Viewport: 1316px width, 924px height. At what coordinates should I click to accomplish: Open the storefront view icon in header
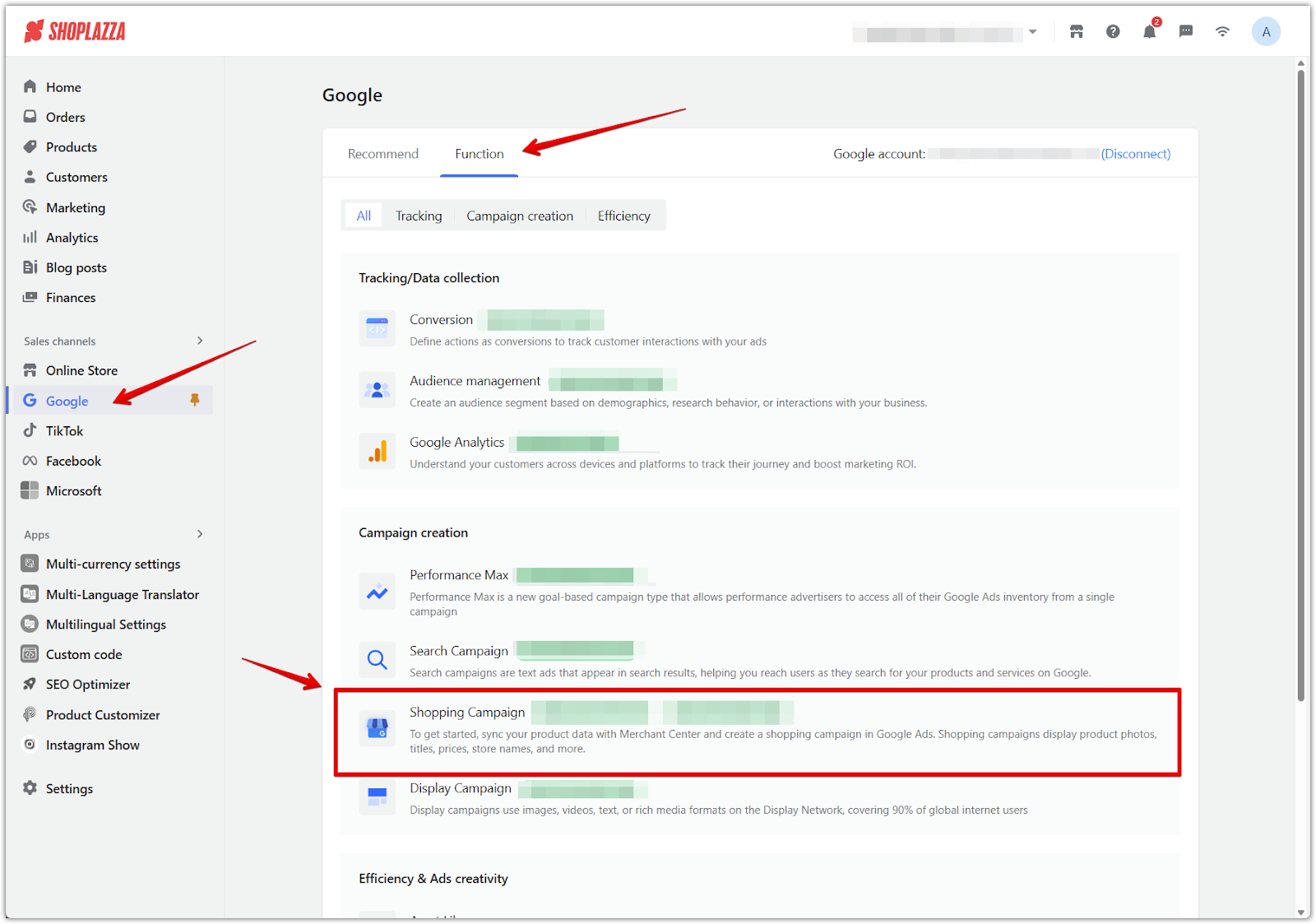tap(1077, 31)
